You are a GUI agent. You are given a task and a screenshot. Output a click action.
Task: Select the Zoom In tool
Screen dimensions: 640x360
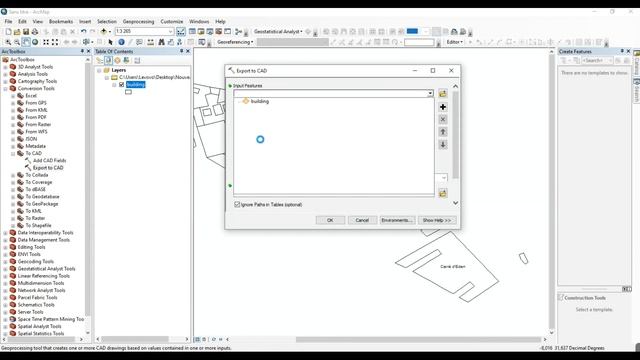(x=8, y=42)
